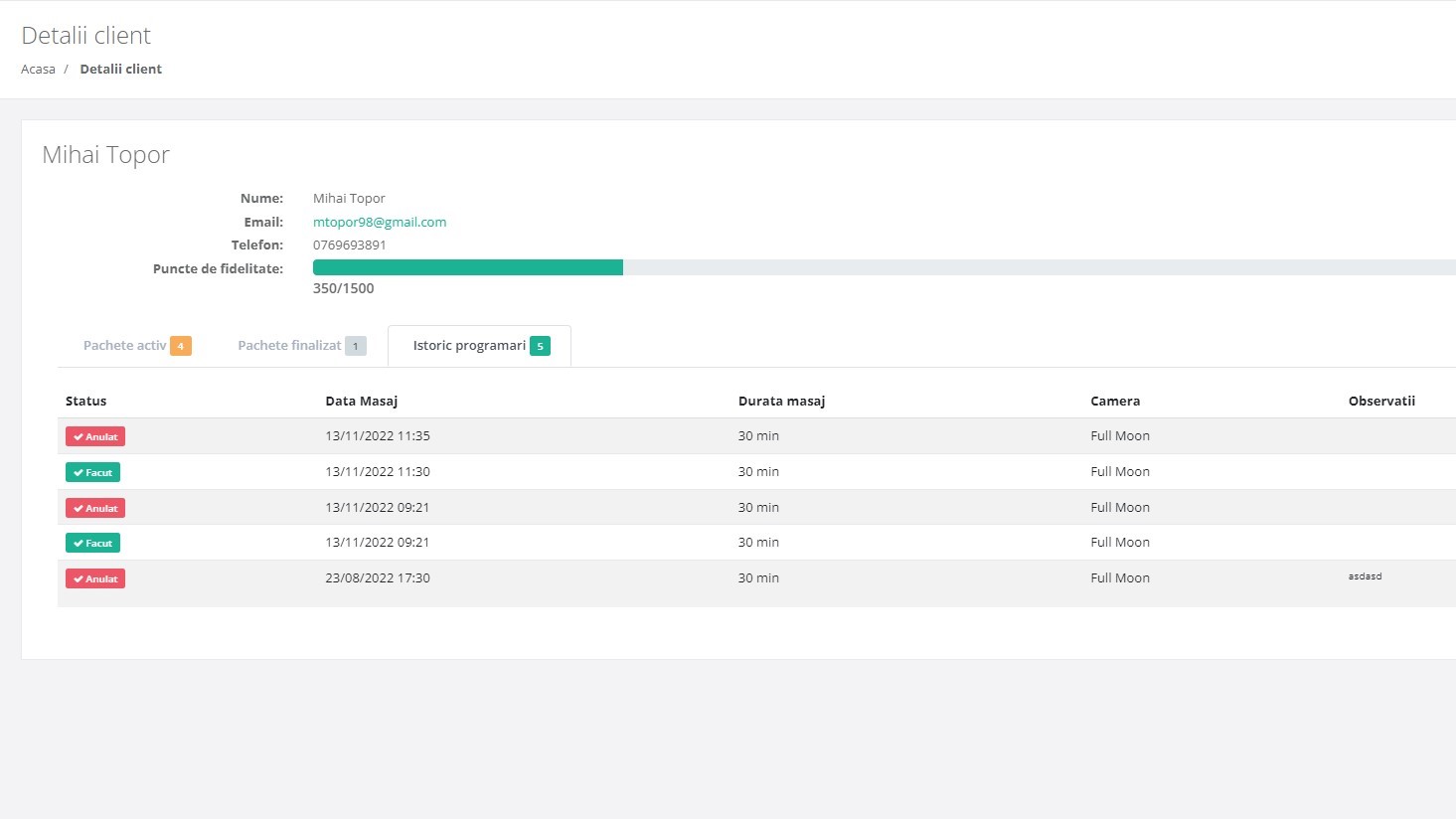Select the Istoric programari tab

coord(480,346)
